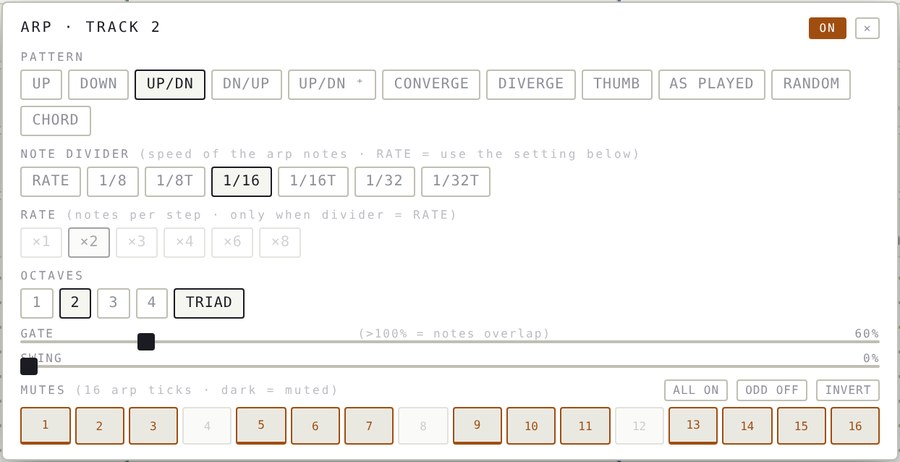Mute arp tick 3

(x=153, y=426)
